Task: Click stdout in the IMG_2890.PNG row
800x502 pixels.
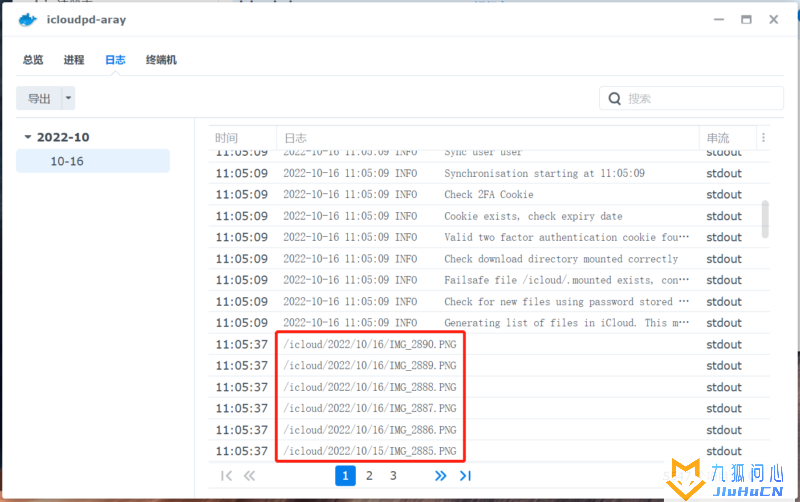Action: click(x=723, y=345)
